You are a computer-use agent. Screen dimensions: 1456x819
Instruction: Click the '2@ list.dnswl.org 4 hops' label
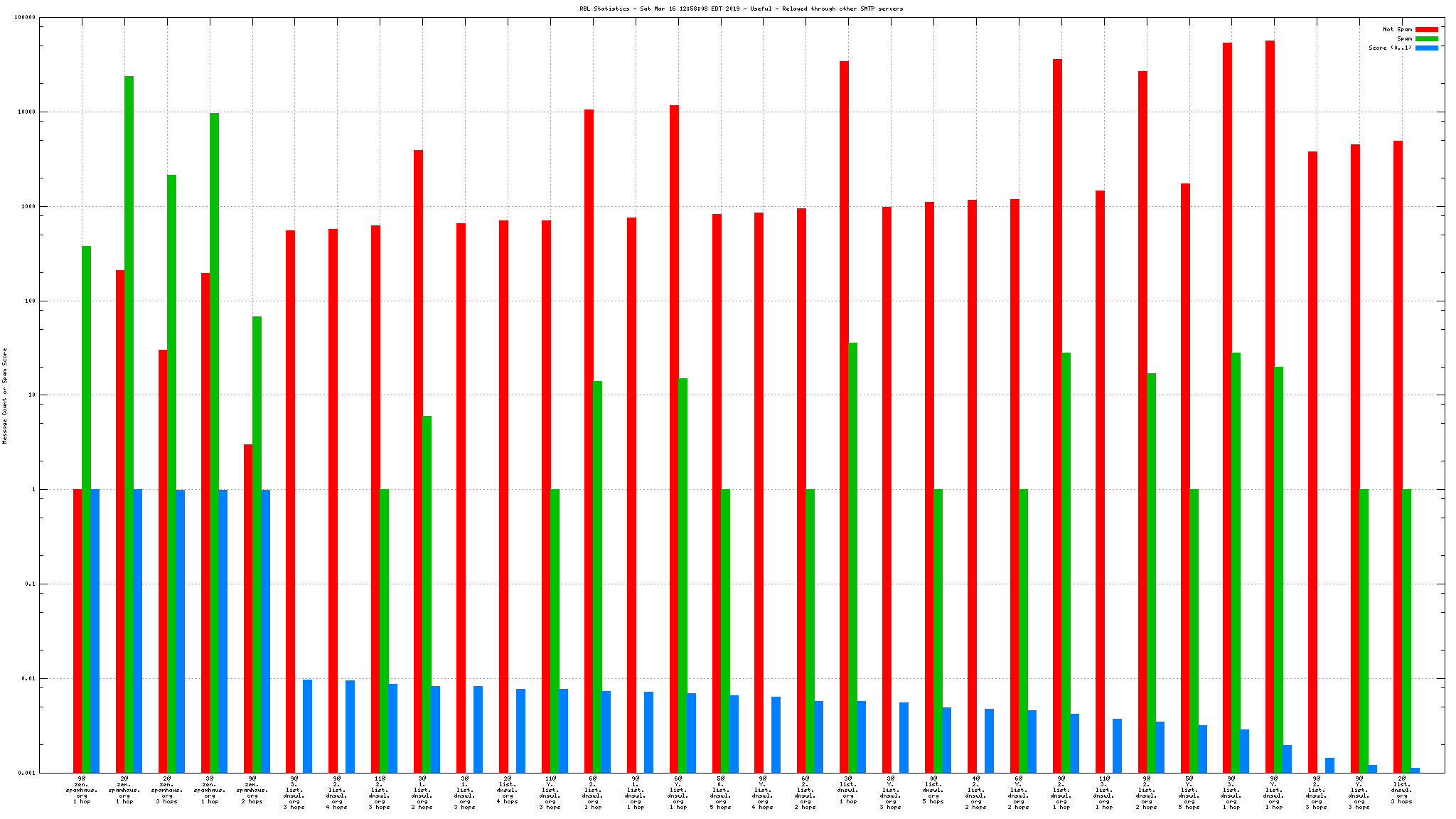(508, 790)
